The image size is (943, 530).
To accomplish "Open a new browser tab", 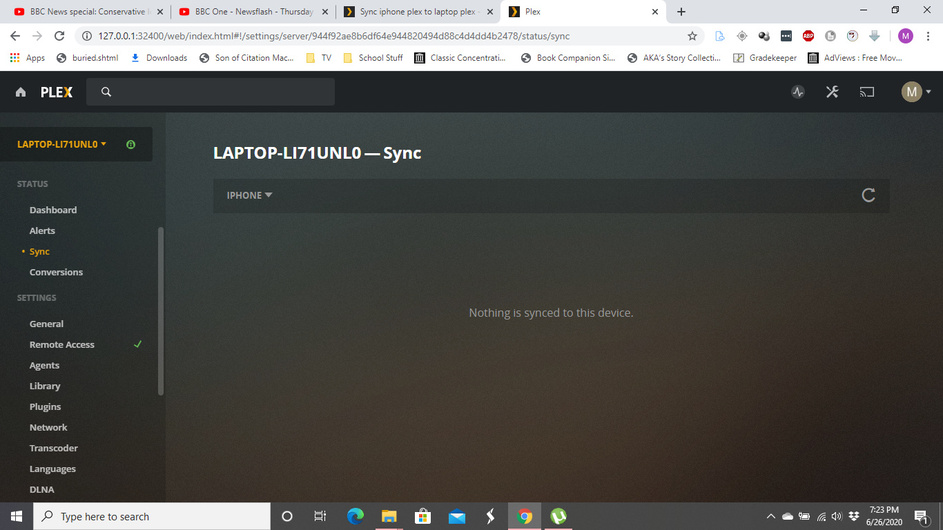I will tap(681, 11).
